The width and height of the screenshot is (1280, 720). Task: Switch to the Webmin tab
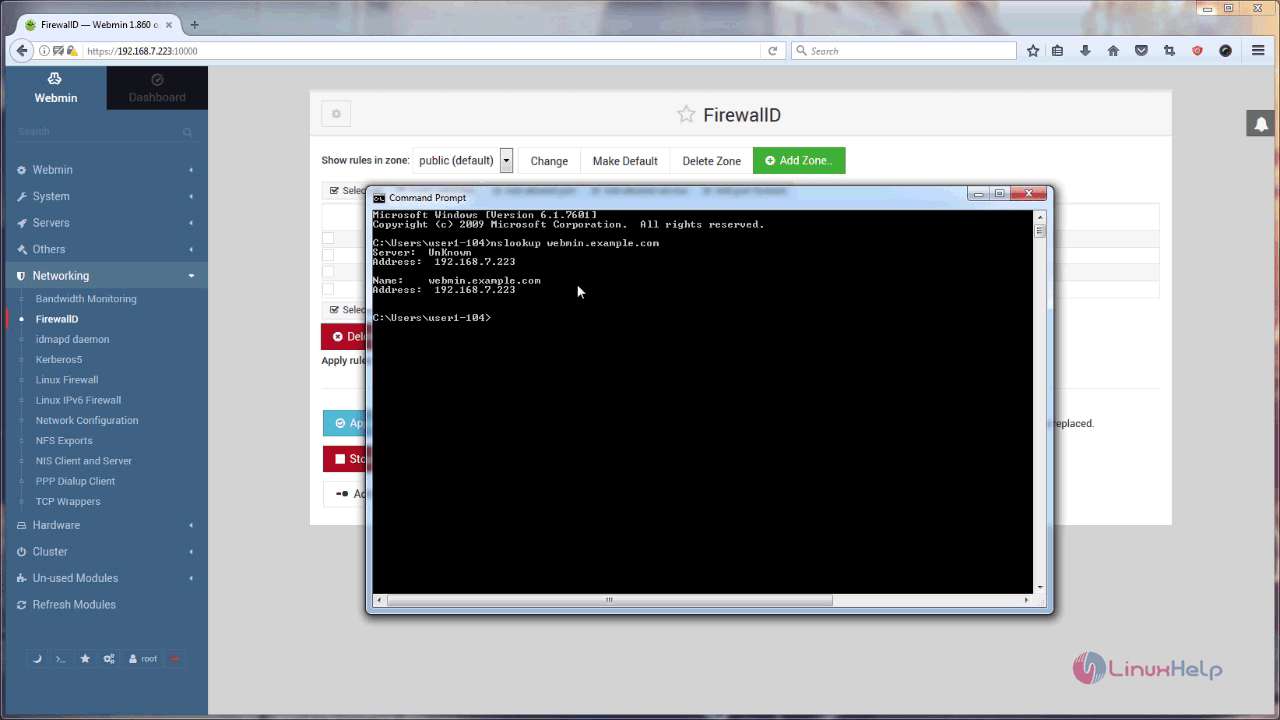pos(56,88)
